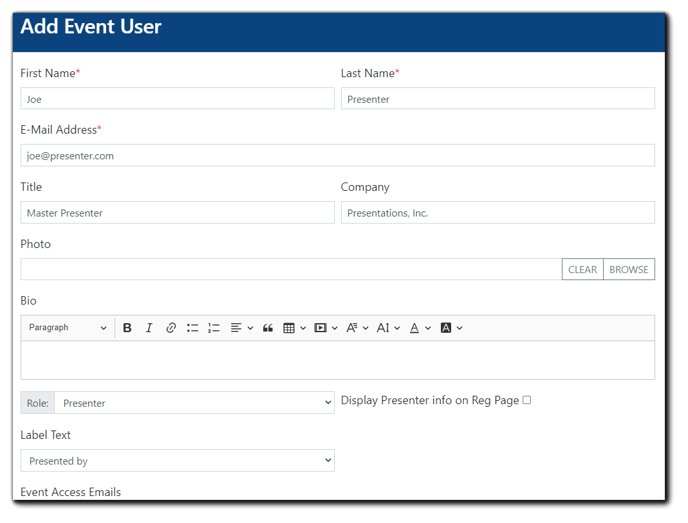688x523 pixels.
Task: Create a bulleted list in Bio
Action: 192,328
